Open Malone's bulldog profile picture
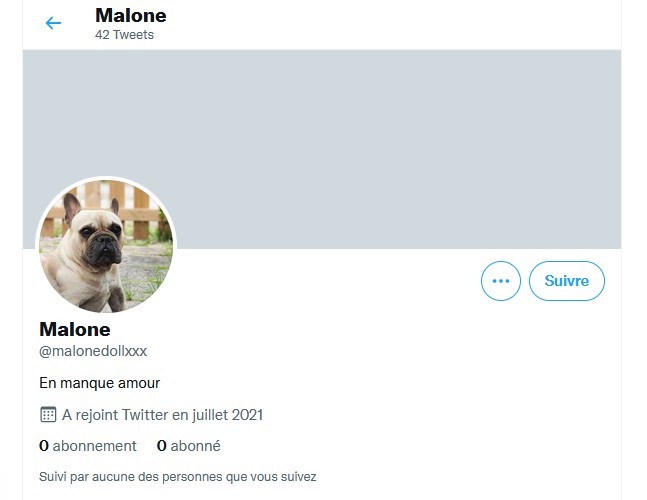 click(106, 246)
